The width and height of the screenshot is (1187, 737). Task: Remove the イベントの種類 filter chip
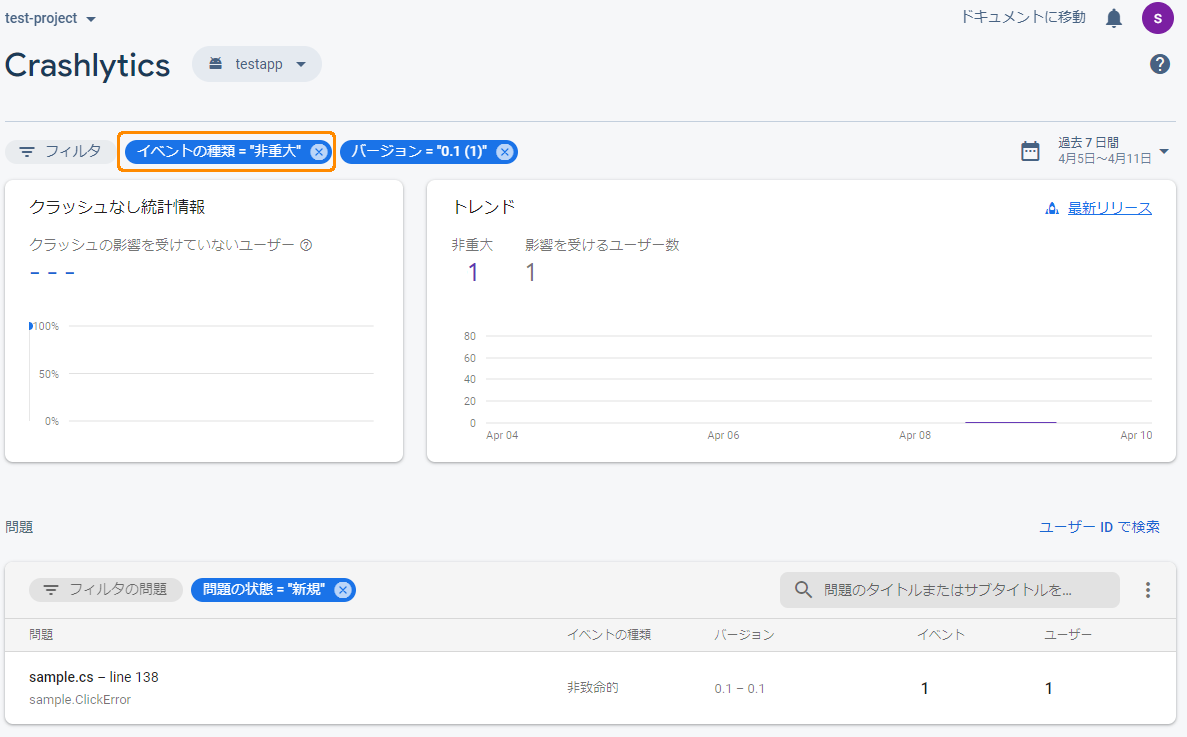318,151
